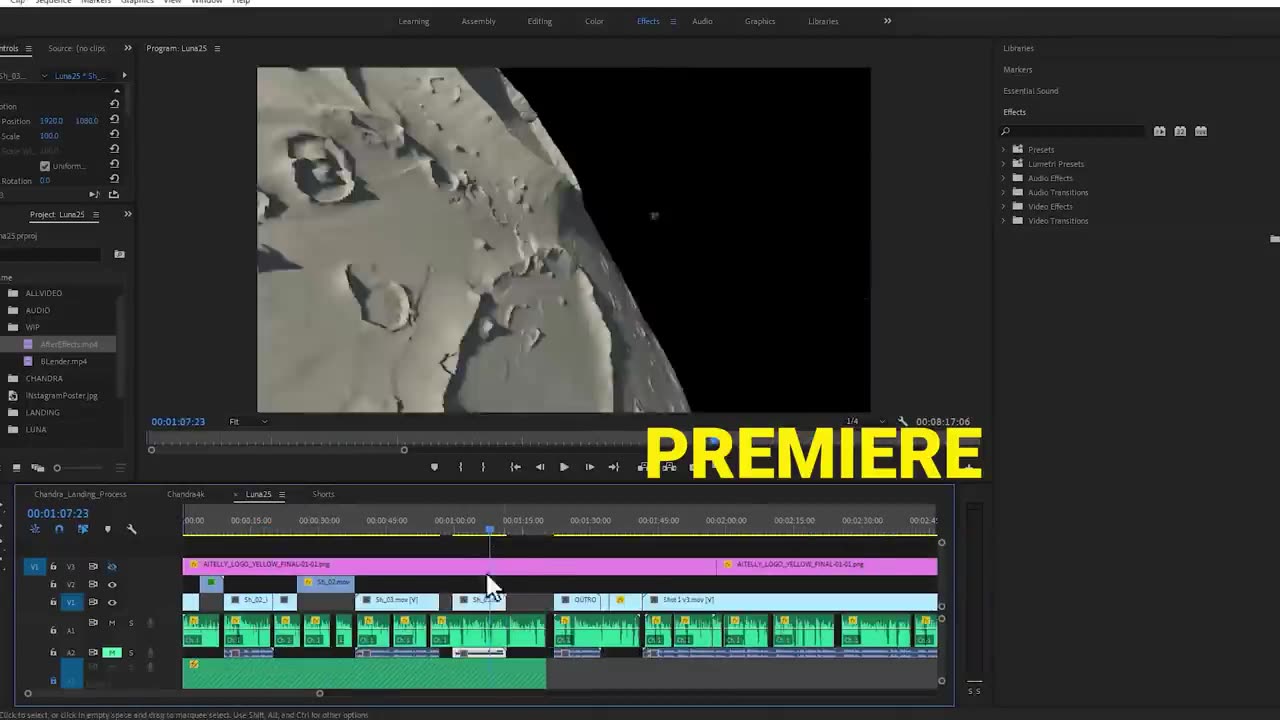1280x720 pixels.
Task: Select INstagramPoster.jpg in Project panel
Action: [x=62, y=395]
